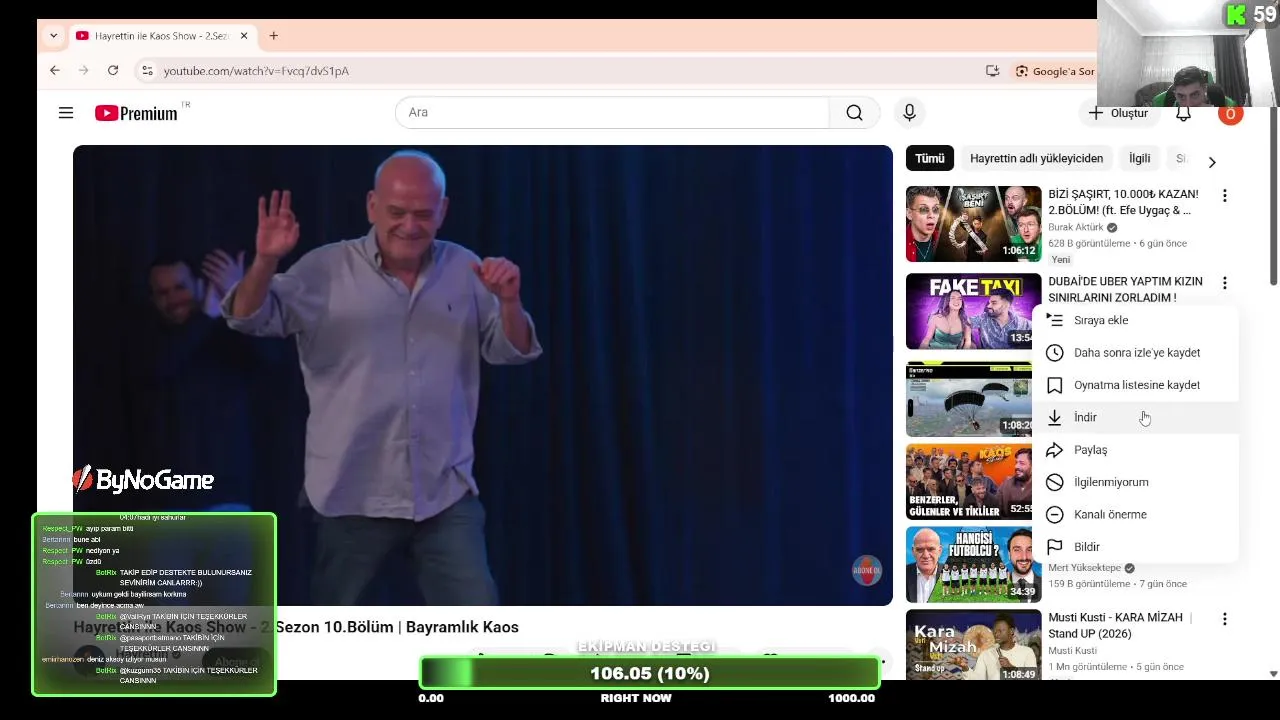Open more options for Musti Kusti video
1280x720 pixels.
click(1224, 620)
